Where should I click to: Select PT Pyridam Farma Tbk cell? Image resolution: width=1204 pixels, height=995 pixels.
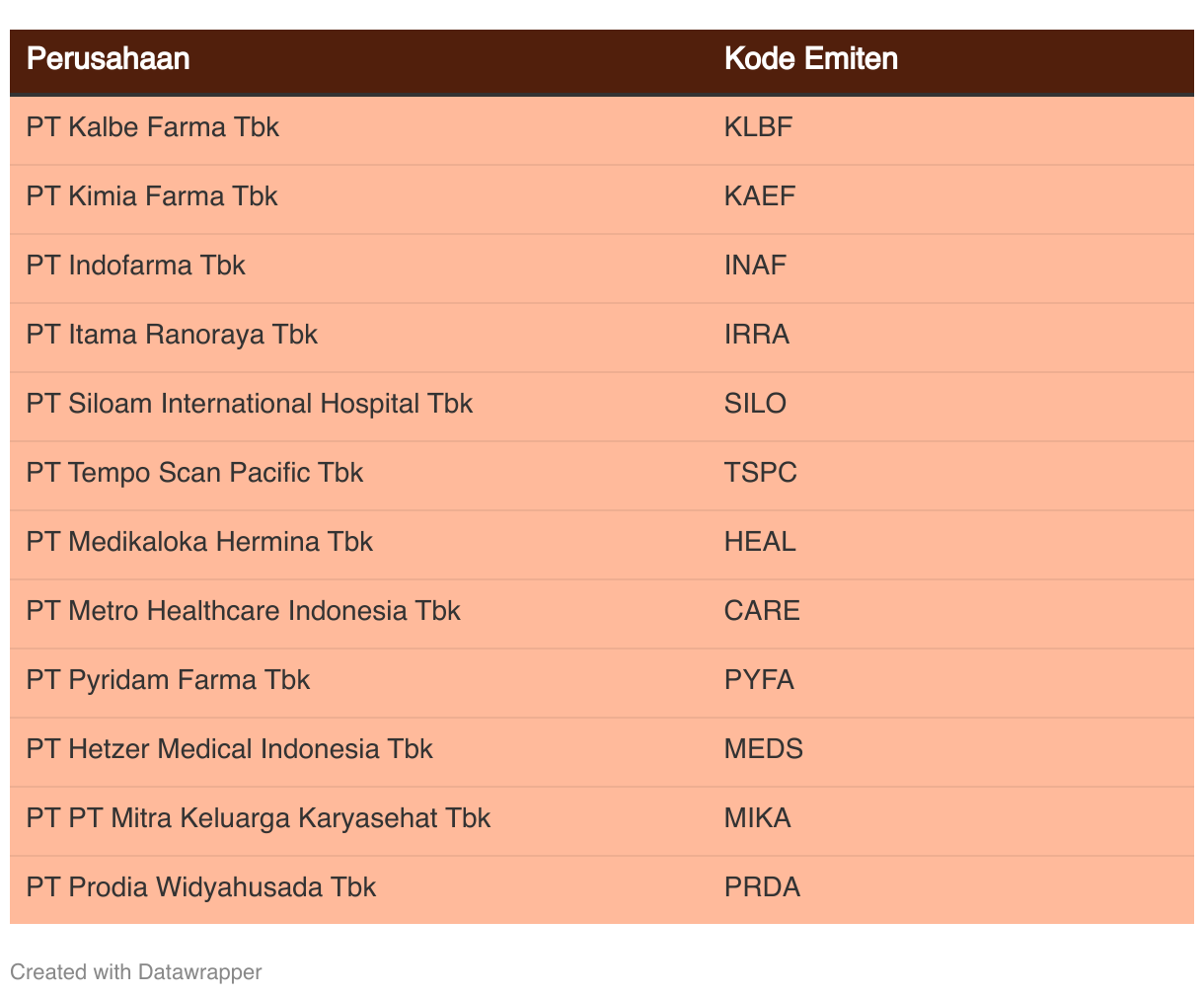click(168, 680)
